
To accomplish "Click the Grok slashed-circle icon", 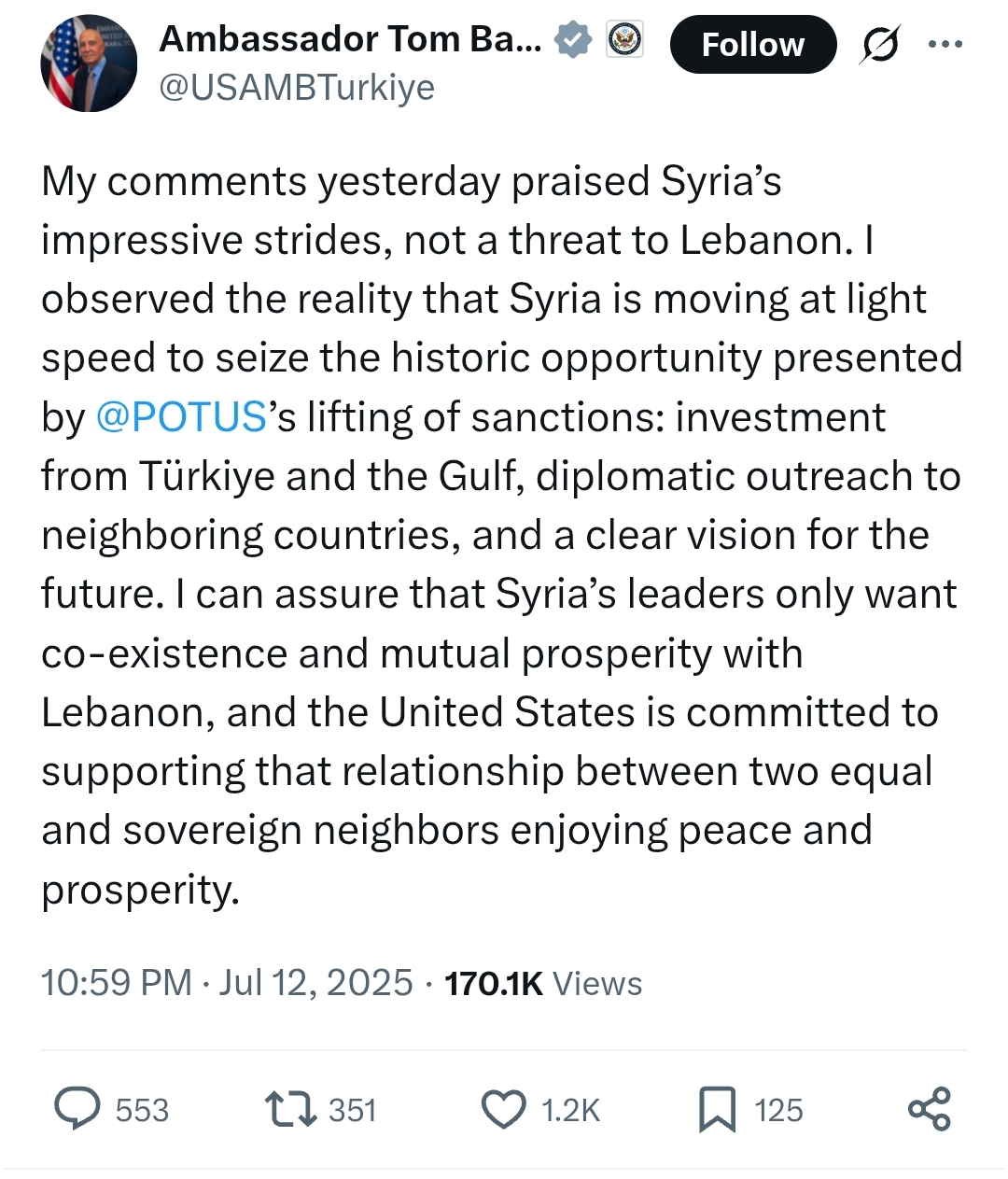I will coord(880,44).
